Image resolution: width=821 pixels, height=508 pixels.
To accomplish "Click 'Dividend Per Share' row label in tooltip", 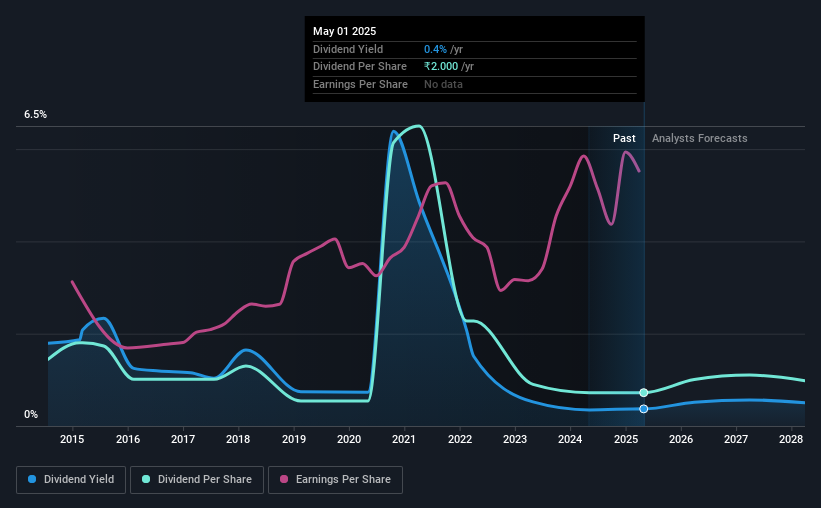I will 360,67.
